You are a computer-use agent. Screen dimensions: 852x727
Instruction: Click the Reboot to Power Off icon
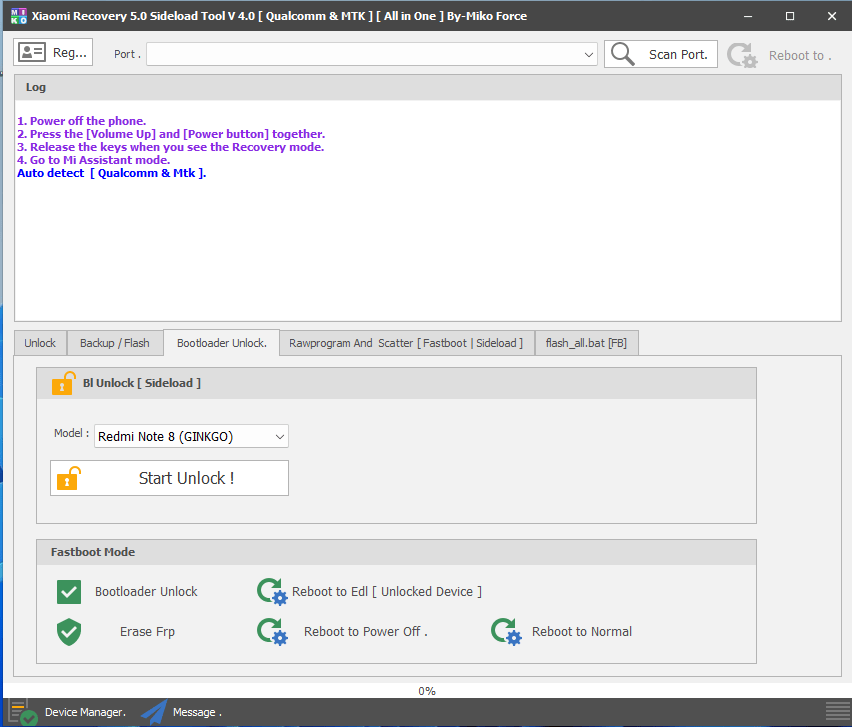[271, 631]
